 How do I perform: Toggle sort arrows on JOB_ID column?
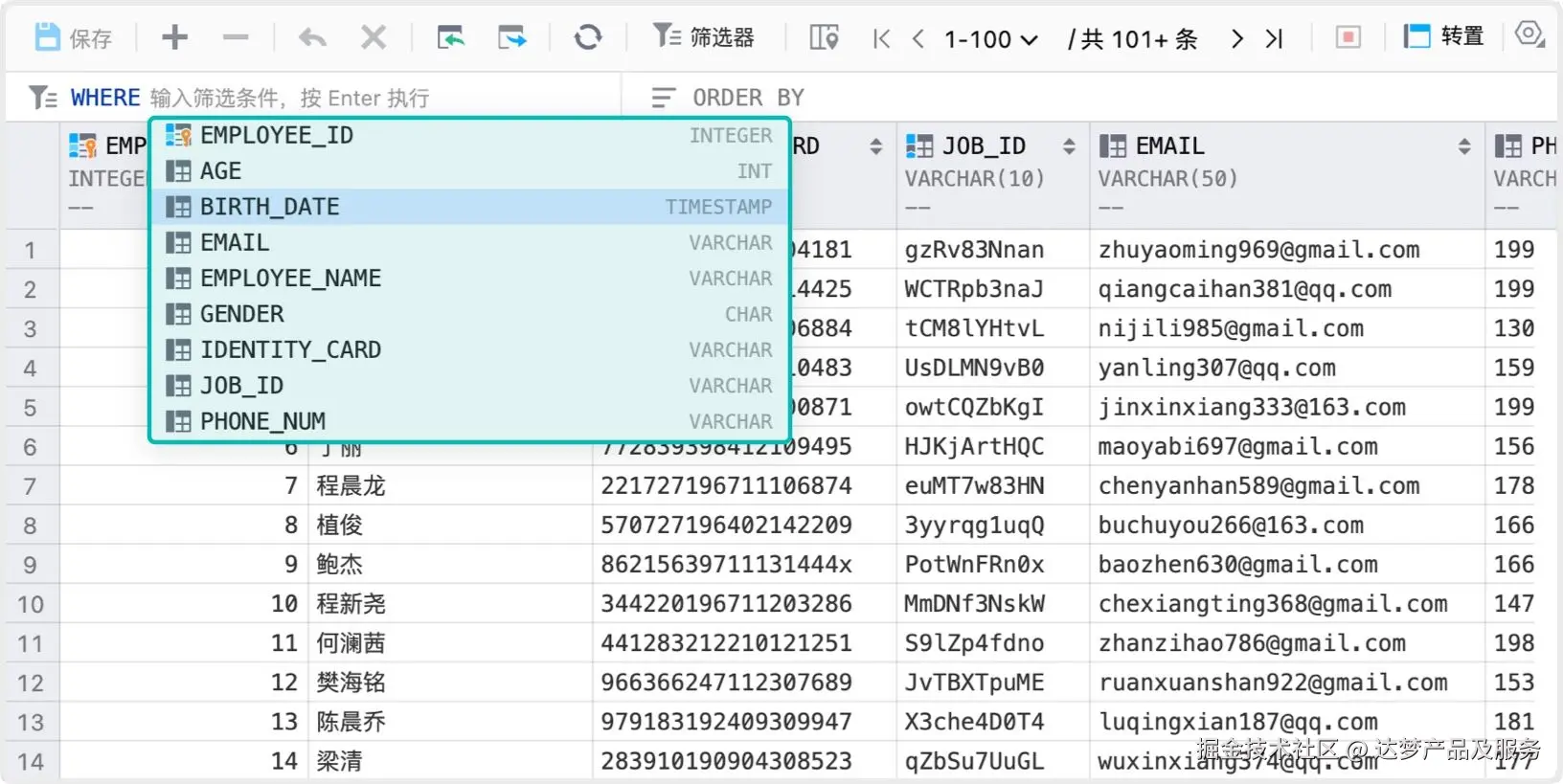pos(1069,146)
